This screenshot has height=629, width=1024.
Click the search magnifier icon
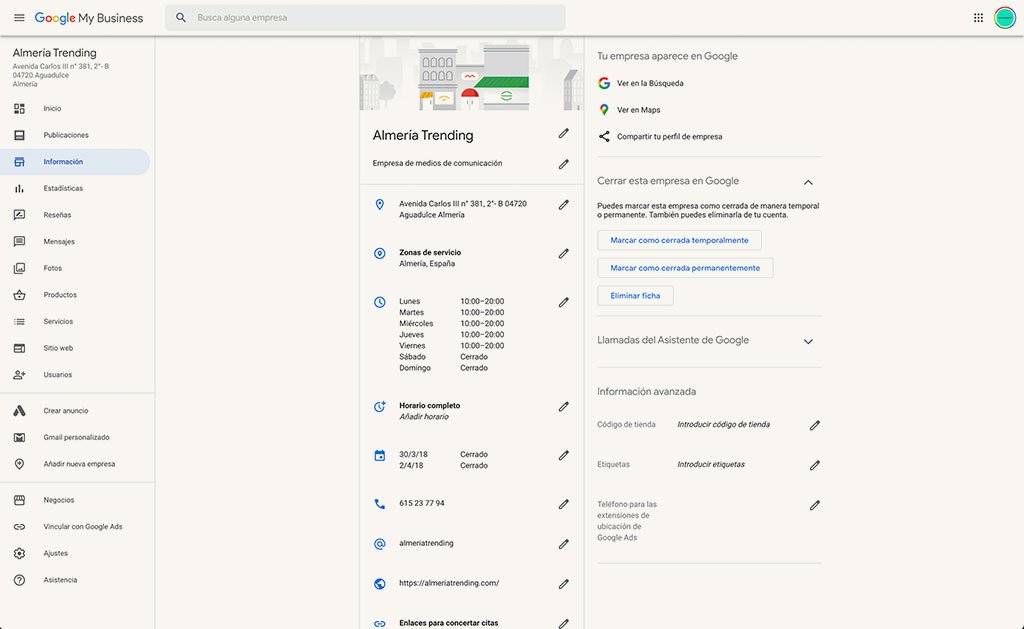coord(181,18)
